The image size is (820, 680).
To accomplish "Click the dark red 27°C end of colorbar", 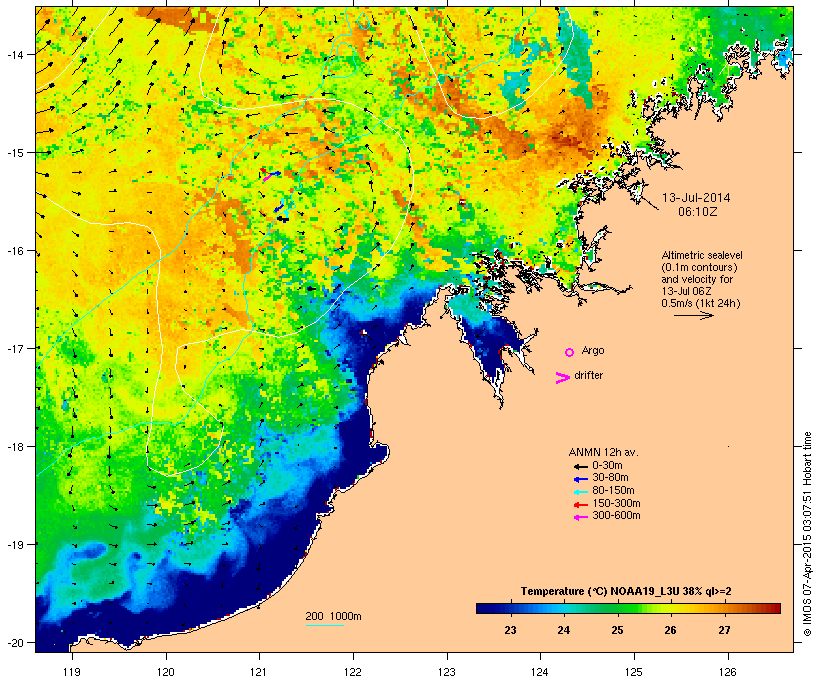I will pos(773,608).
